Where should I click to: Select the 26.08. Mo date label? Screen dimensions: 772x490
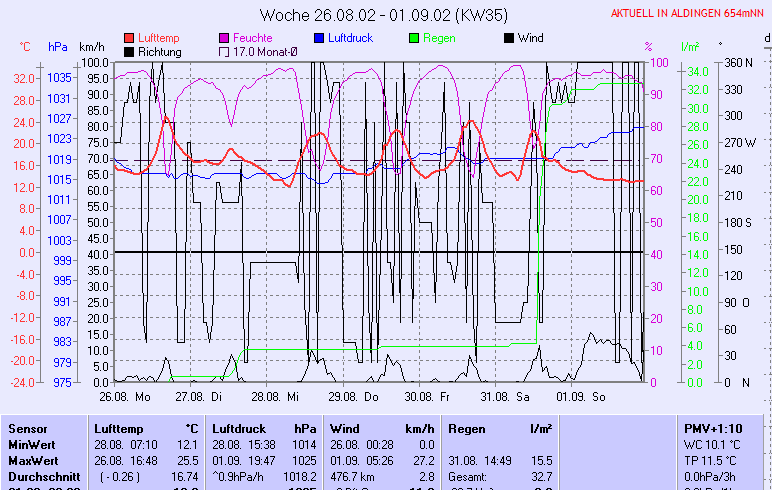pyautogui.click(x=124, y=396)
